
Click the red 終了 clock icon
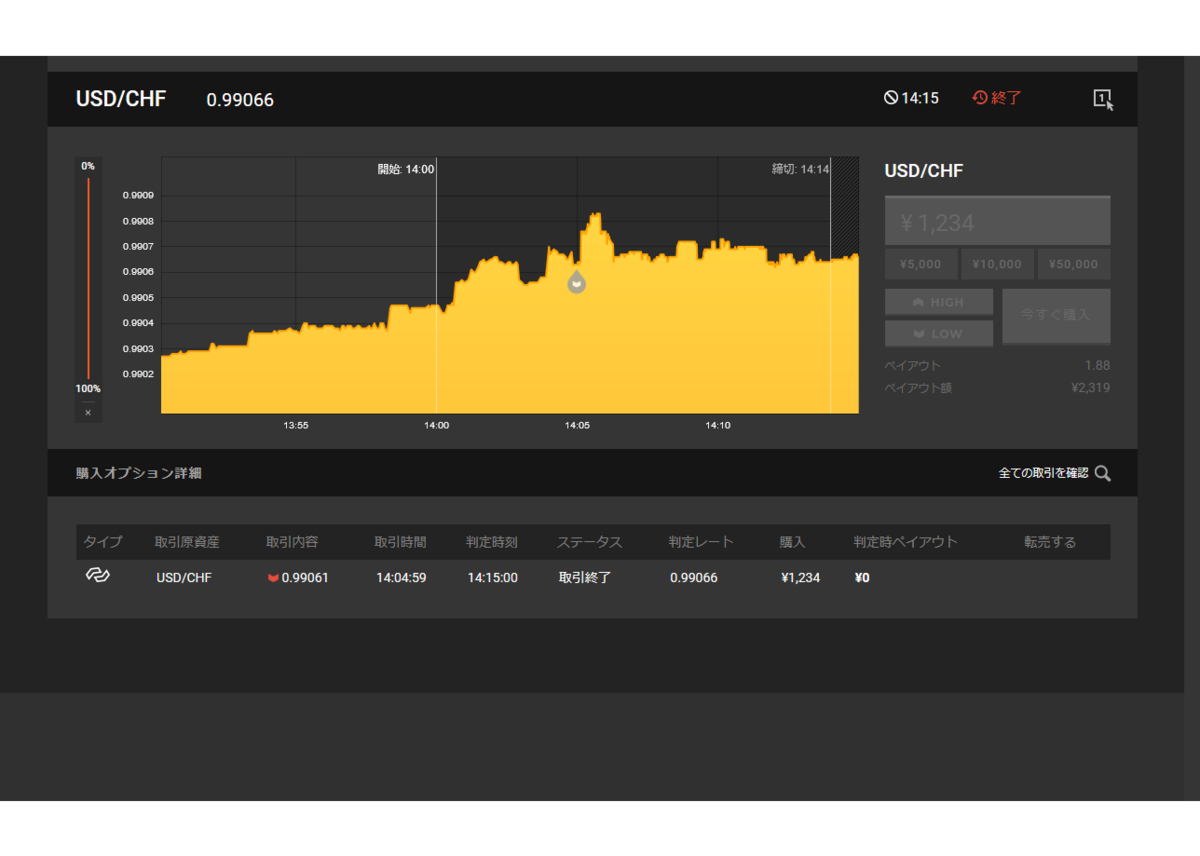[980, 98]
